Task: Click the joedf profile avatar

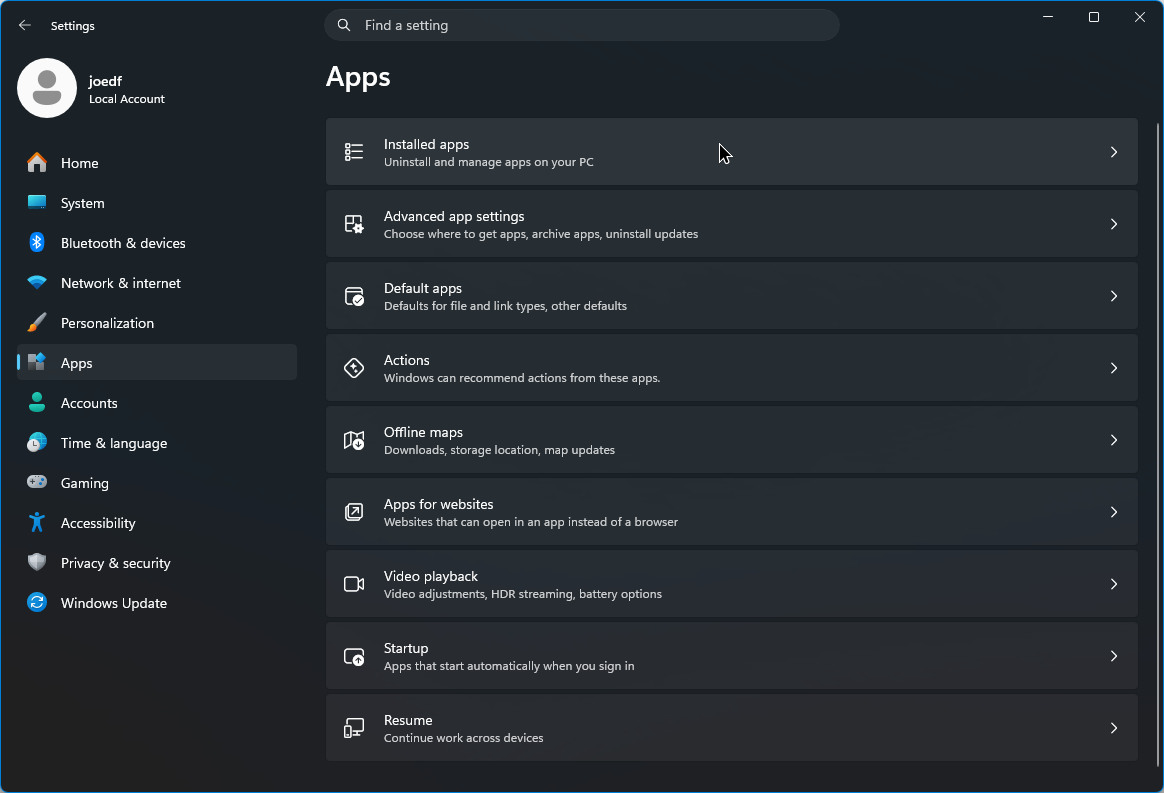Action: click(x=47, y=88)
